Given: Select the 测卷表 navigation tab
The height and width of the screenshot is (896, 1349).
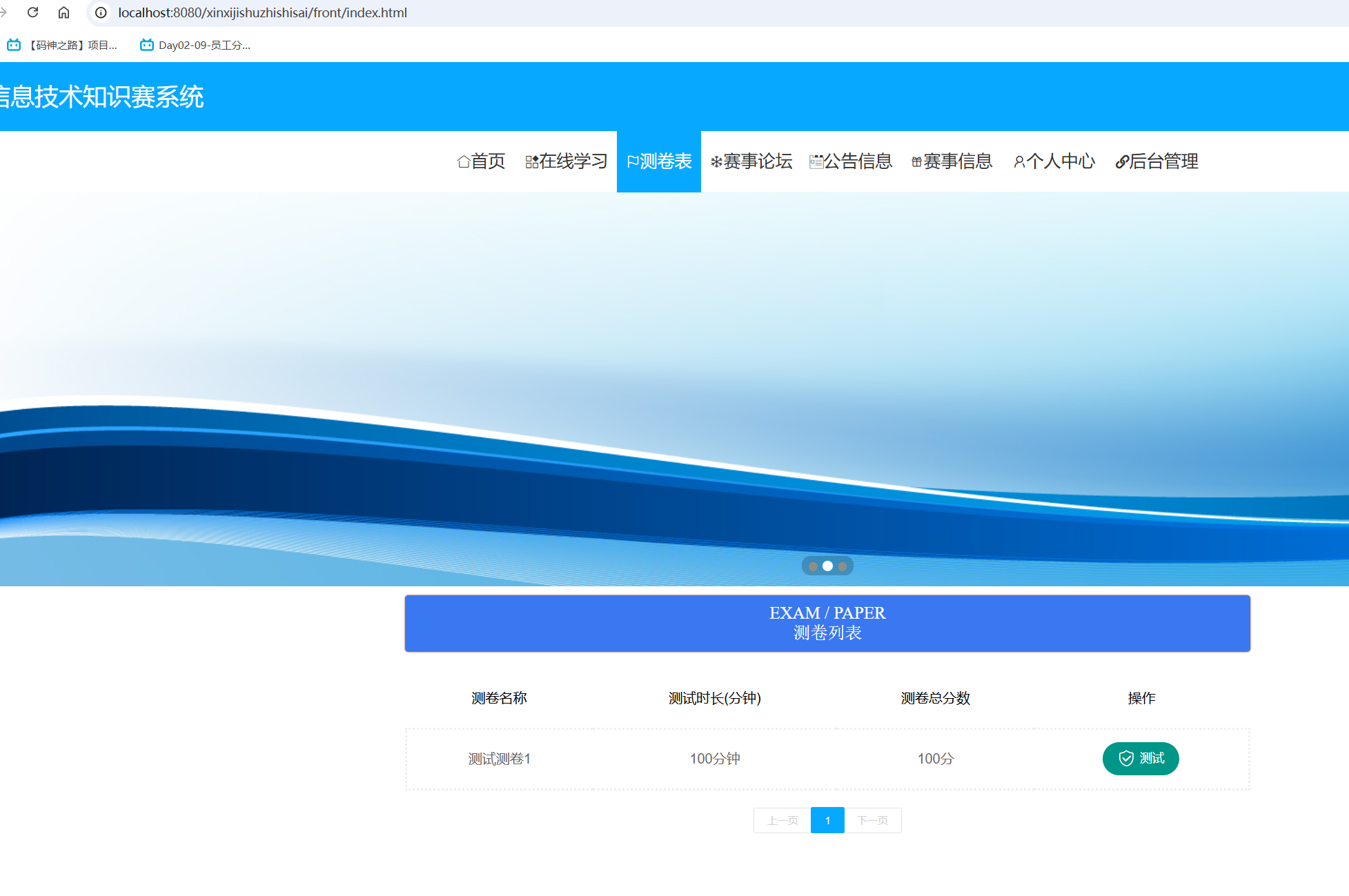Looking at the screenshot, I should [x=659, y=161].
